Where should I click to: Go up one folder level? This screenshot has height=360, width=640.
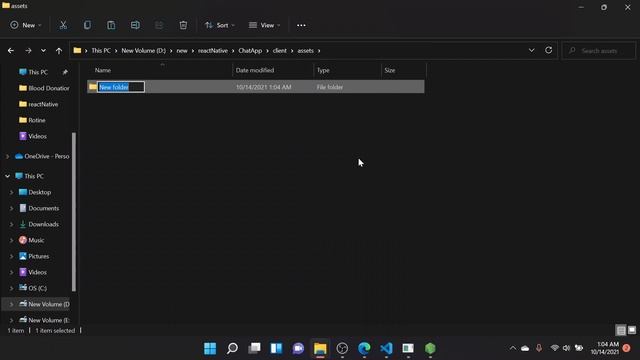(x=59, y=51)
